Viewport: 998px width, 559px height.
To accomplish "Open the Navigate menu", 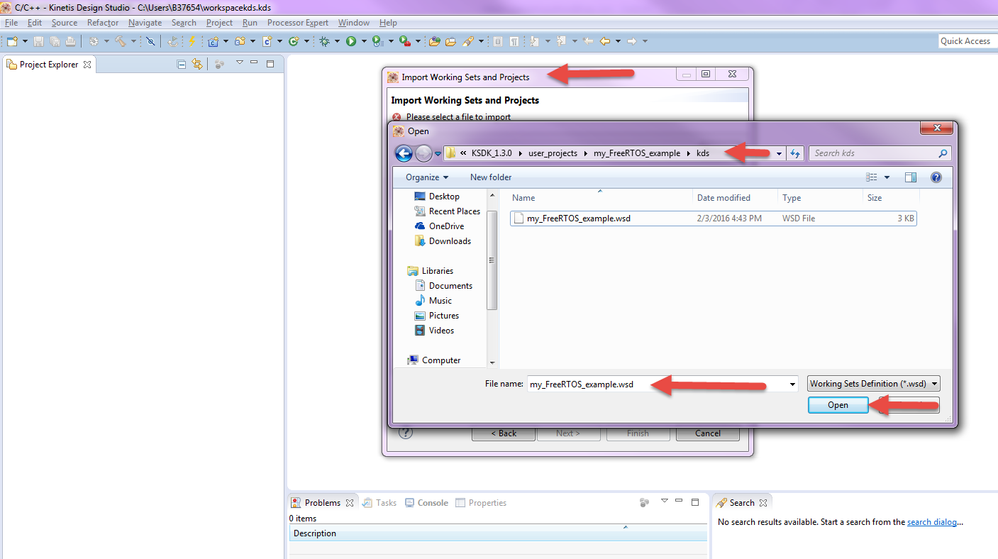I will click(x=144, y=23).
